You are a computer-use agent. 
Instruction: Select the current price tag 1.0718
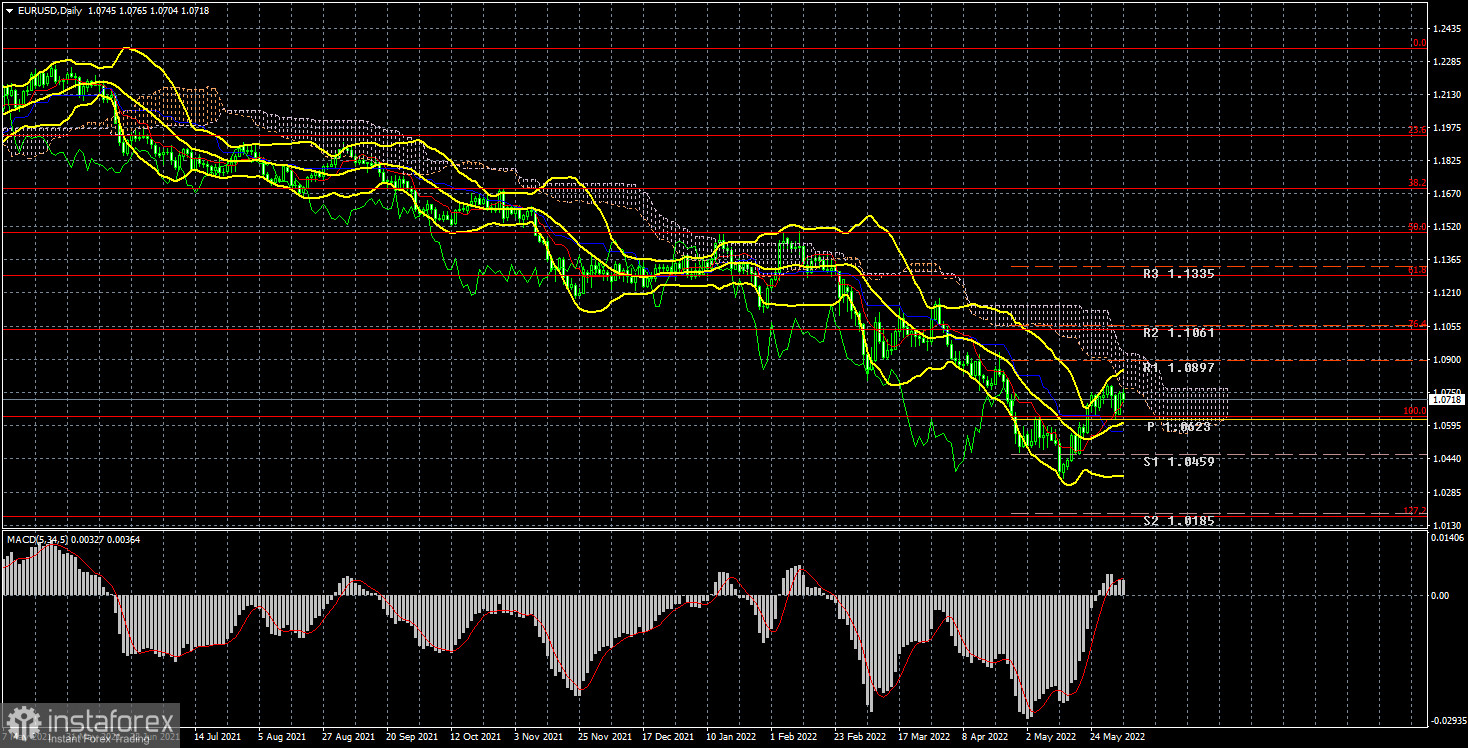[x=1446, y=399]
